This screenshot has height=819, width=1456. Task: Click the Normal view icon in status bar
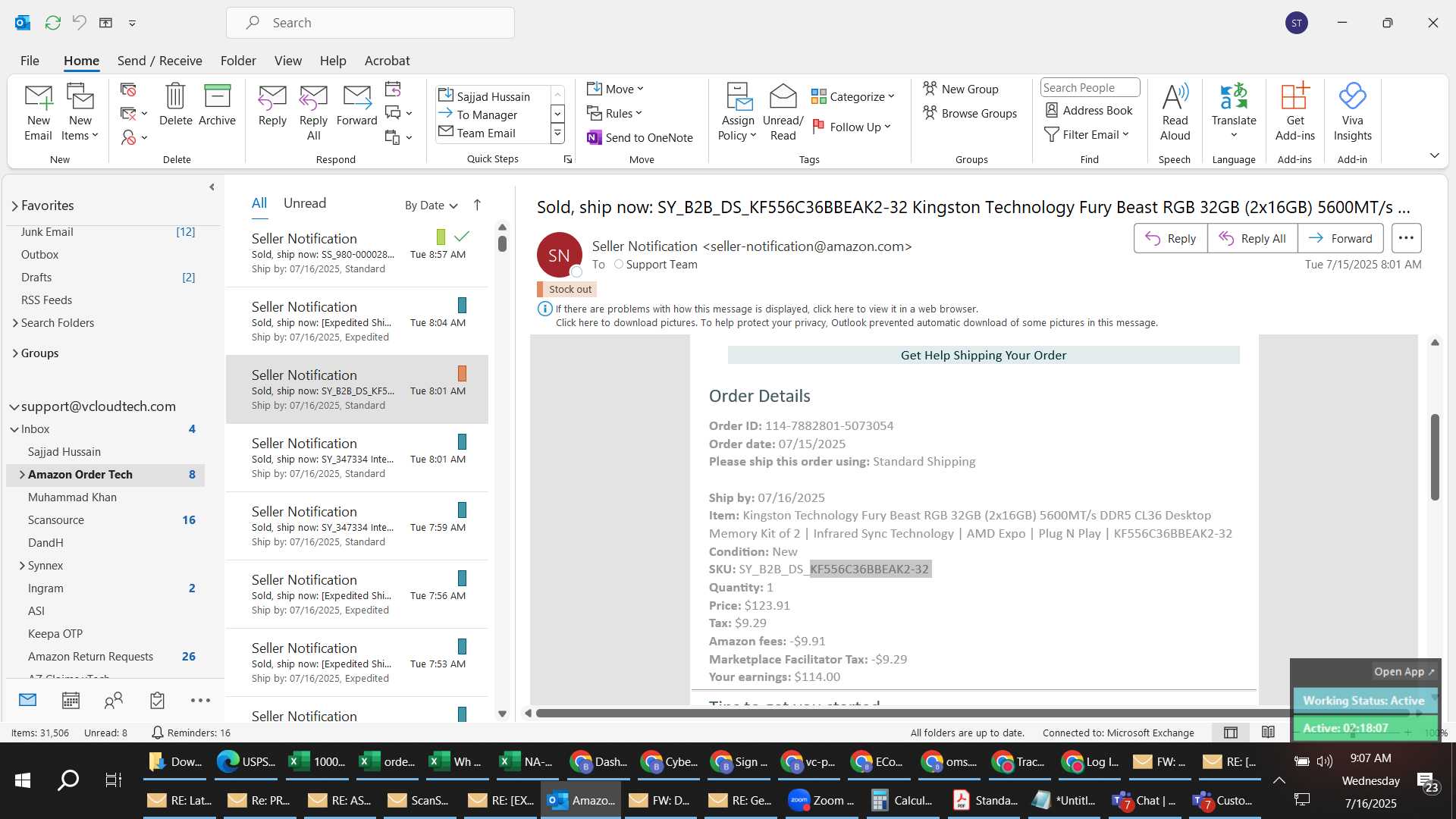1231,733
